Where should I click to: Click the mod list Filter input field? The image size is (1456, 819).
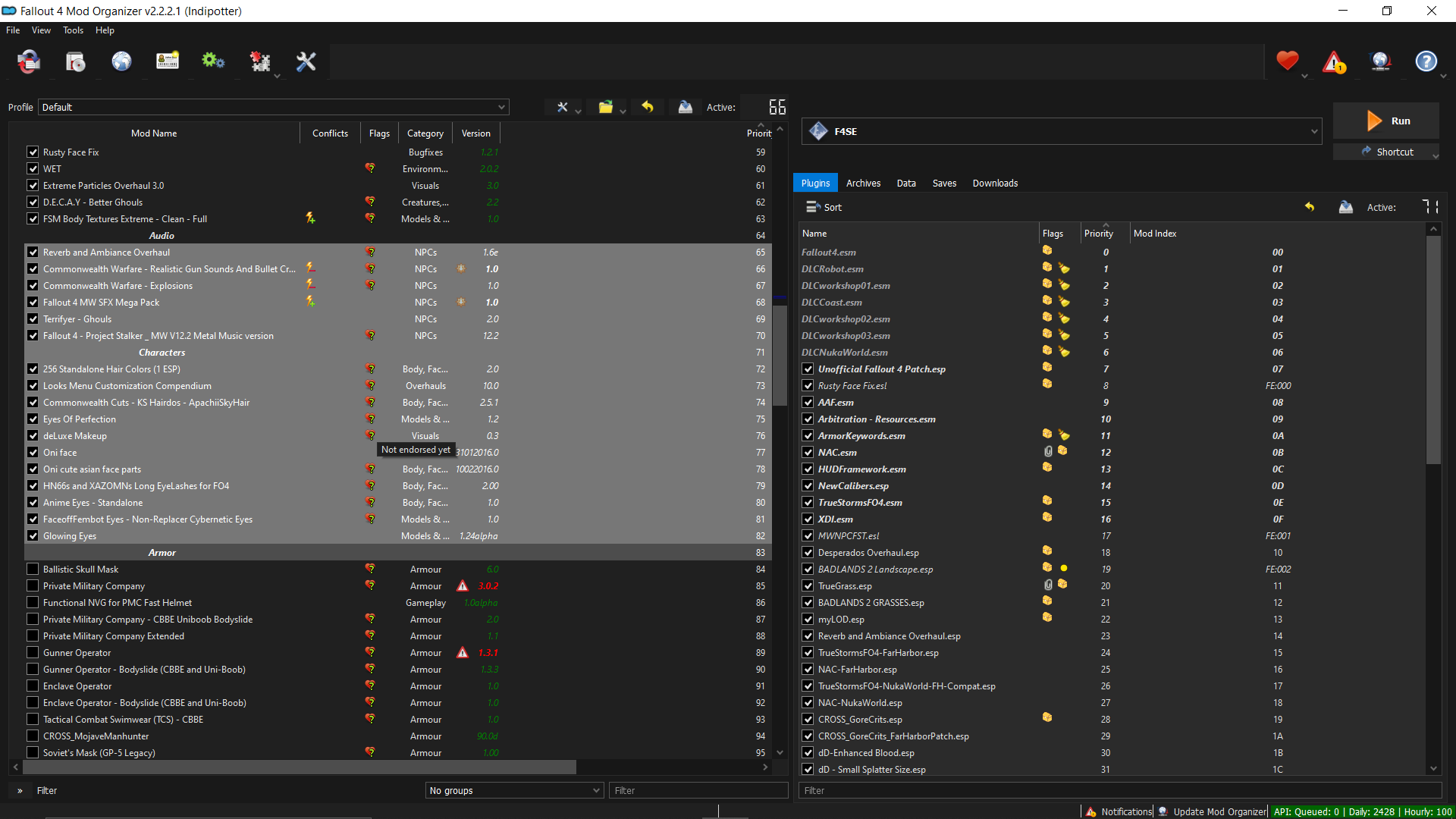pos(698,790)
